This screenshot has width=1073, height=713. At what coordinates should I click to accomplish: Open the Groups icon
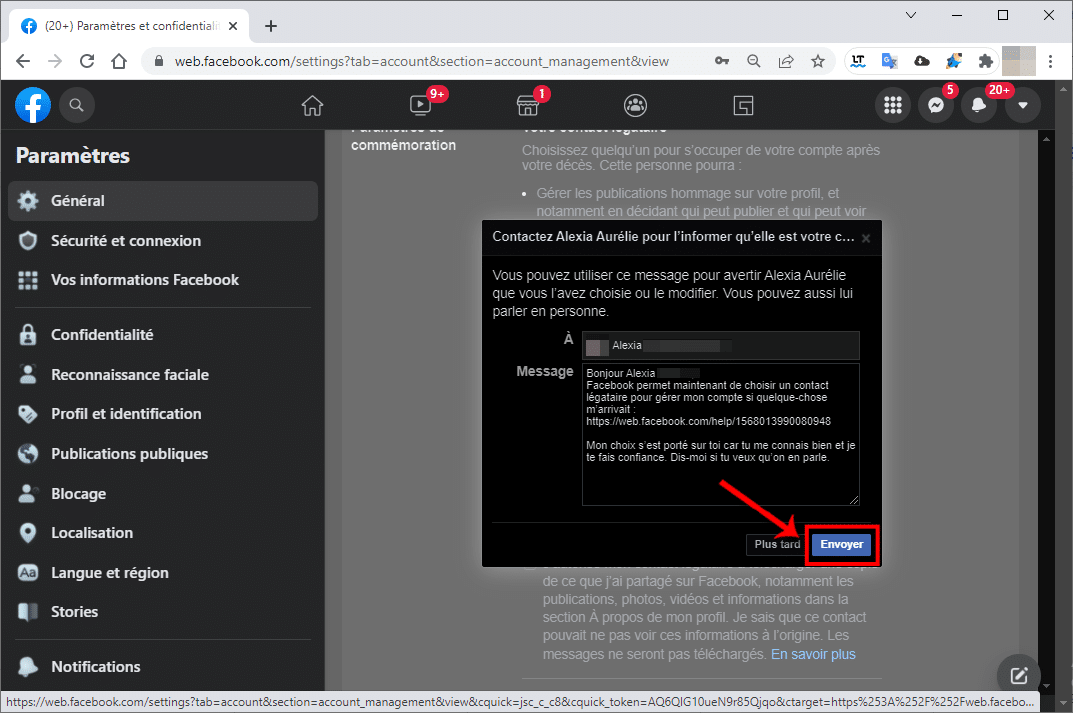coord(636,105)
